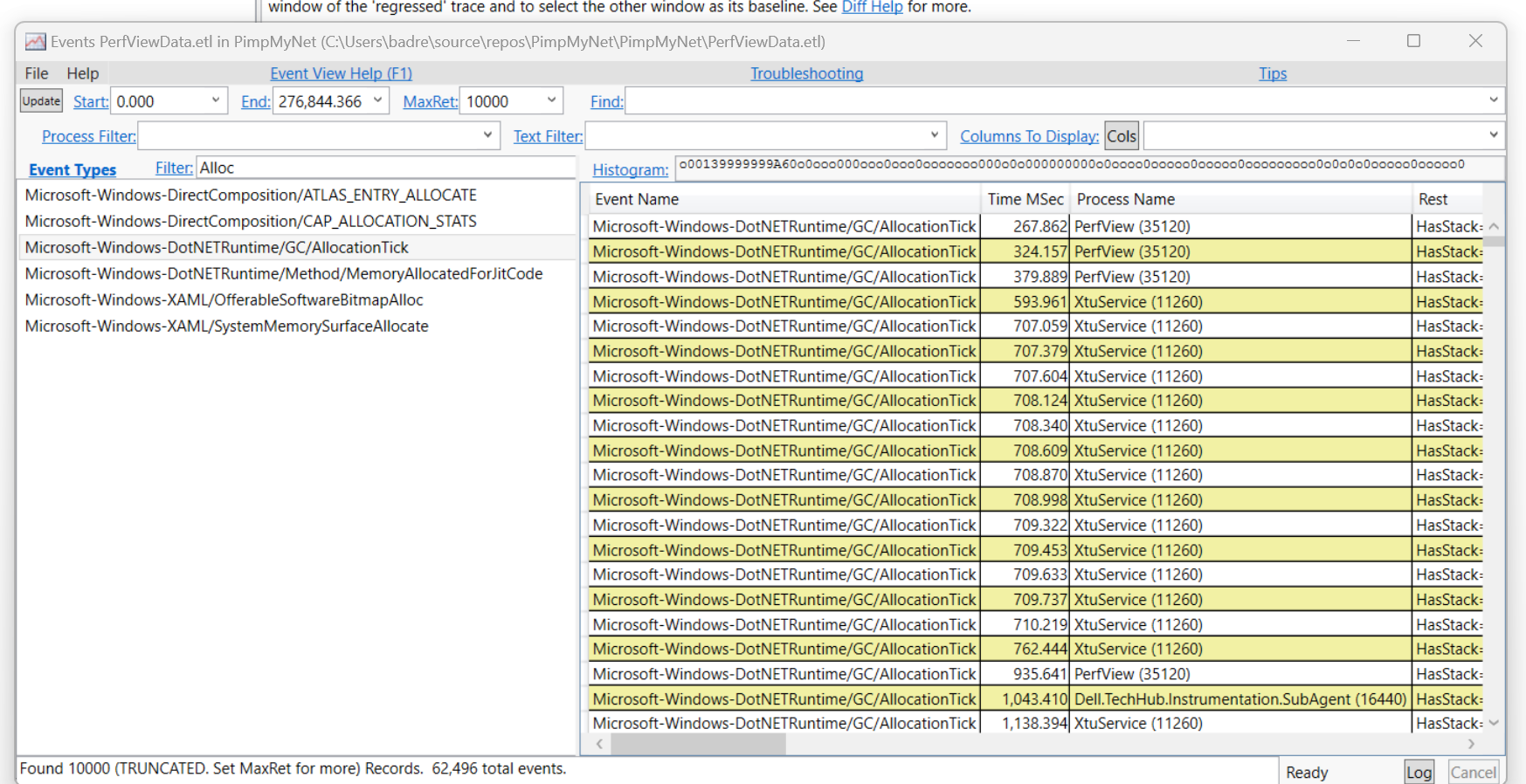Maximize the Events window

(1413, 41)
